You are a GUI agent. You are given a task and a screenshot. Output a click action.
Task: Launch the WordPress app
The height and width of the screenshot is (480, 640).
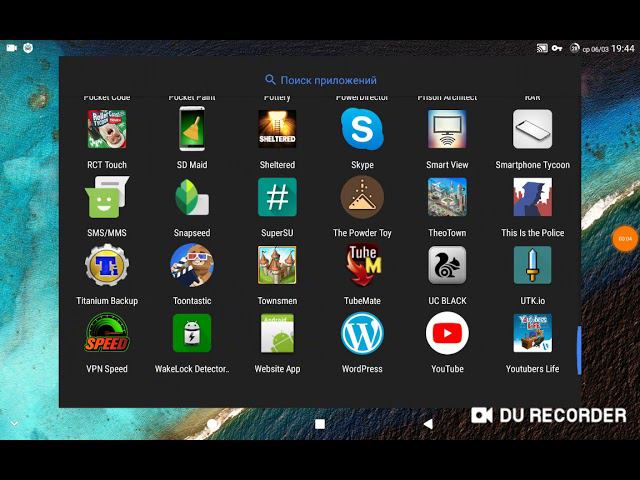pos(362,333)
